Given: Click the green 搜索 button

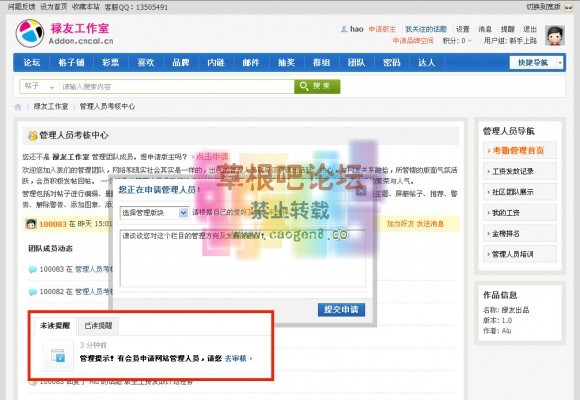Looking at the screenshot, I should coord(317,86).
